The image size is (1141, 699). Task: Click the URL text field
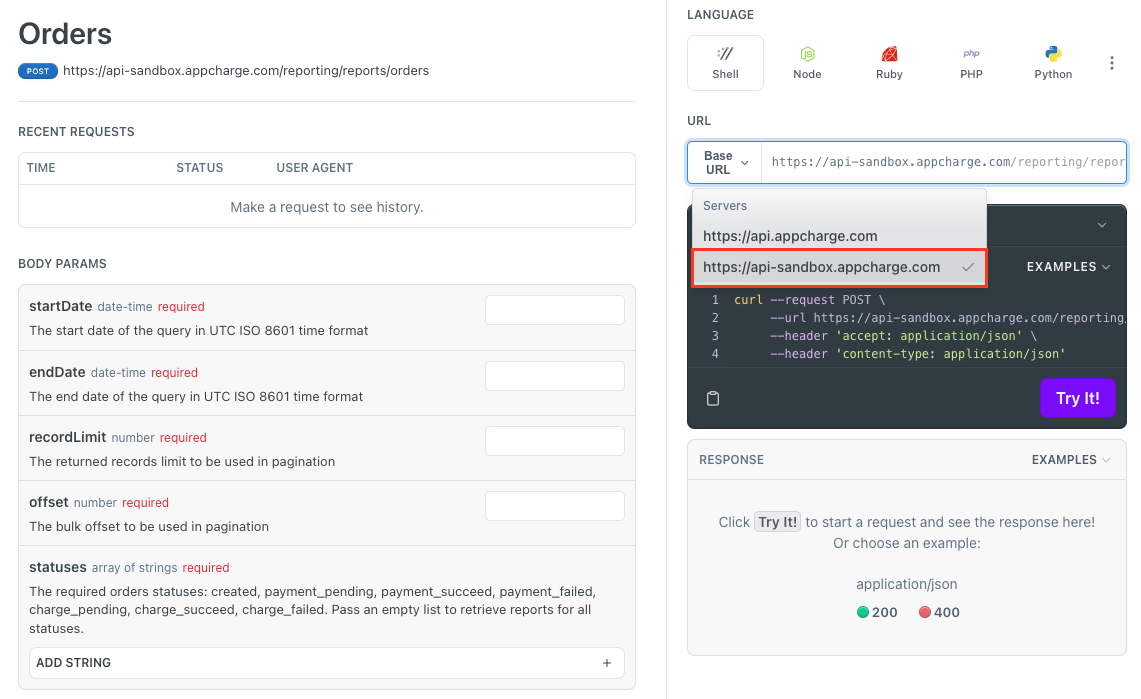click(944, 162)
